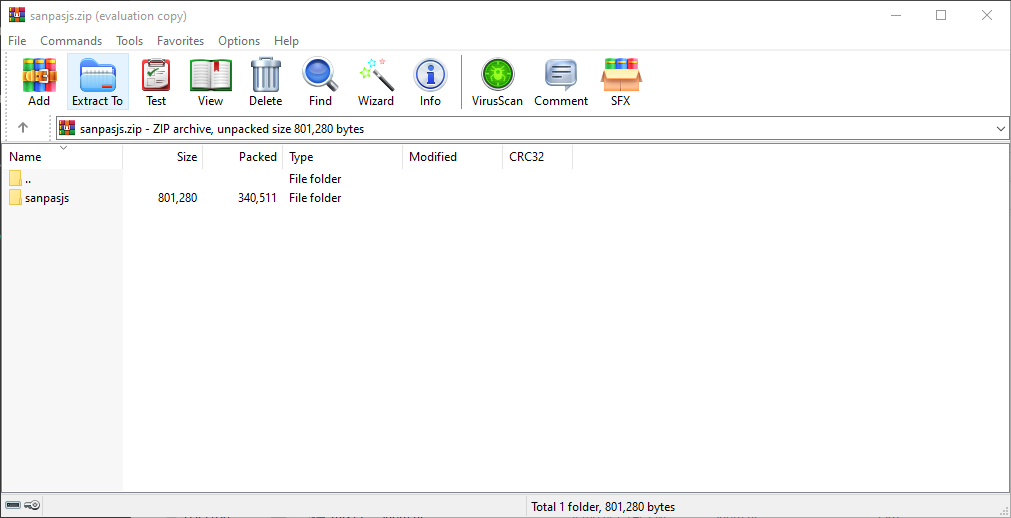Screen dimensions: 1011x518
Task: Open the Commands menu
Action: pyautogui.click(x=71, y=41)
